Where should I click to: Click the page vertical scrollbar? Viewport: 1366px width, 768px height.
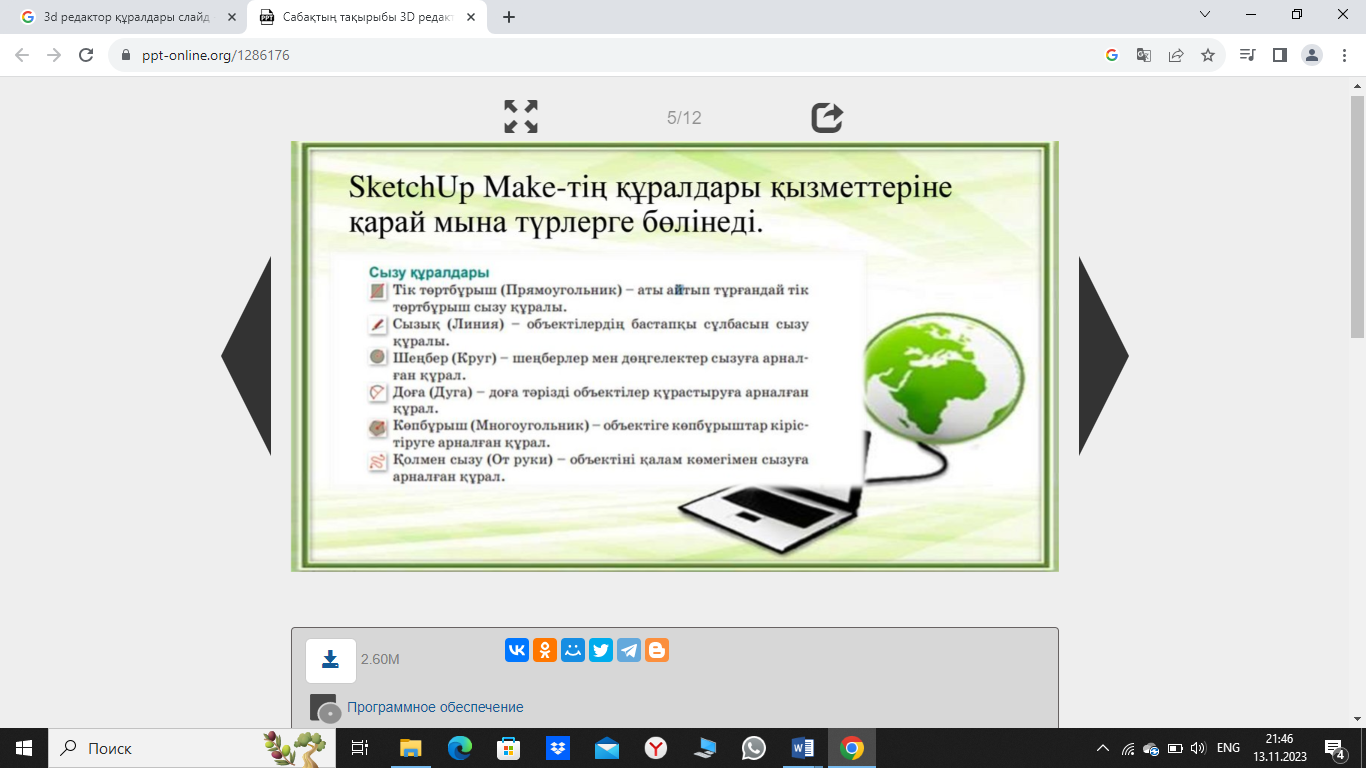[x=1357, y=216]
